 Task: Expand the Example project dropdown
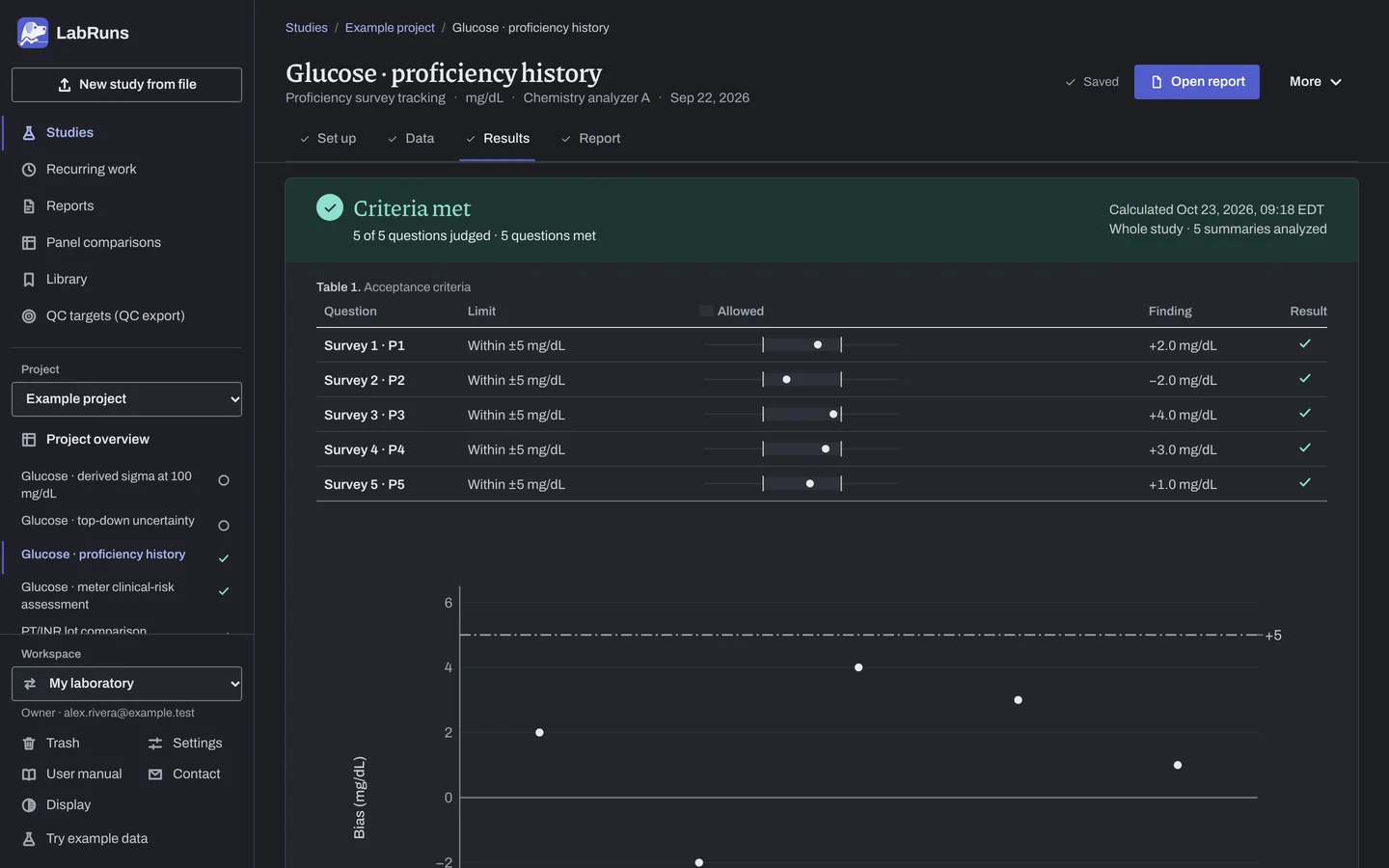[126, 399]
